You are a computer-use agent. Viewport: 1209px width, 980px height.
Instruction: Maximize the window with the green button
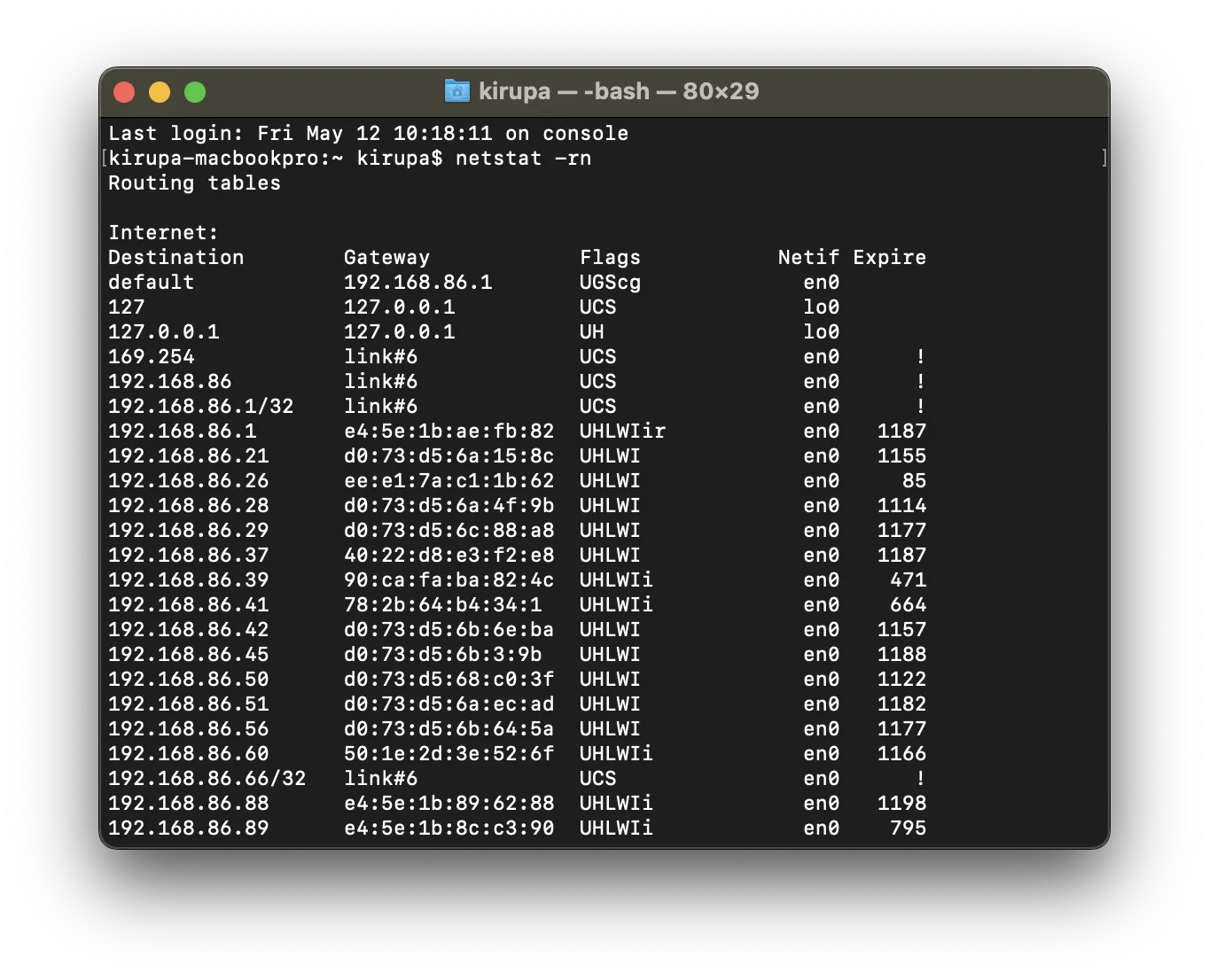coord(195,92)
